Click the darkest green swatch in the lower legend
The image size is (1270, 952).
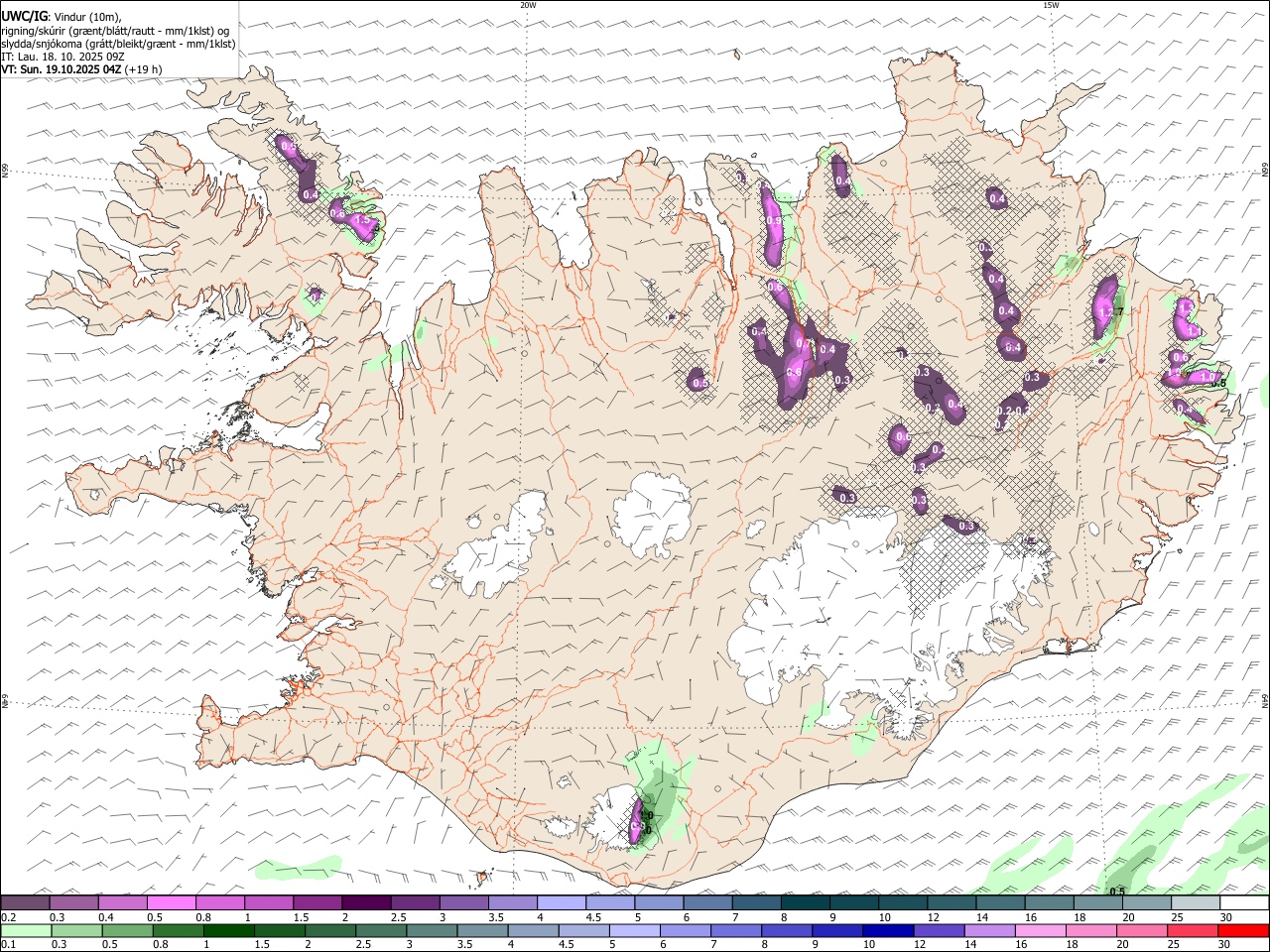click(228, 931)
